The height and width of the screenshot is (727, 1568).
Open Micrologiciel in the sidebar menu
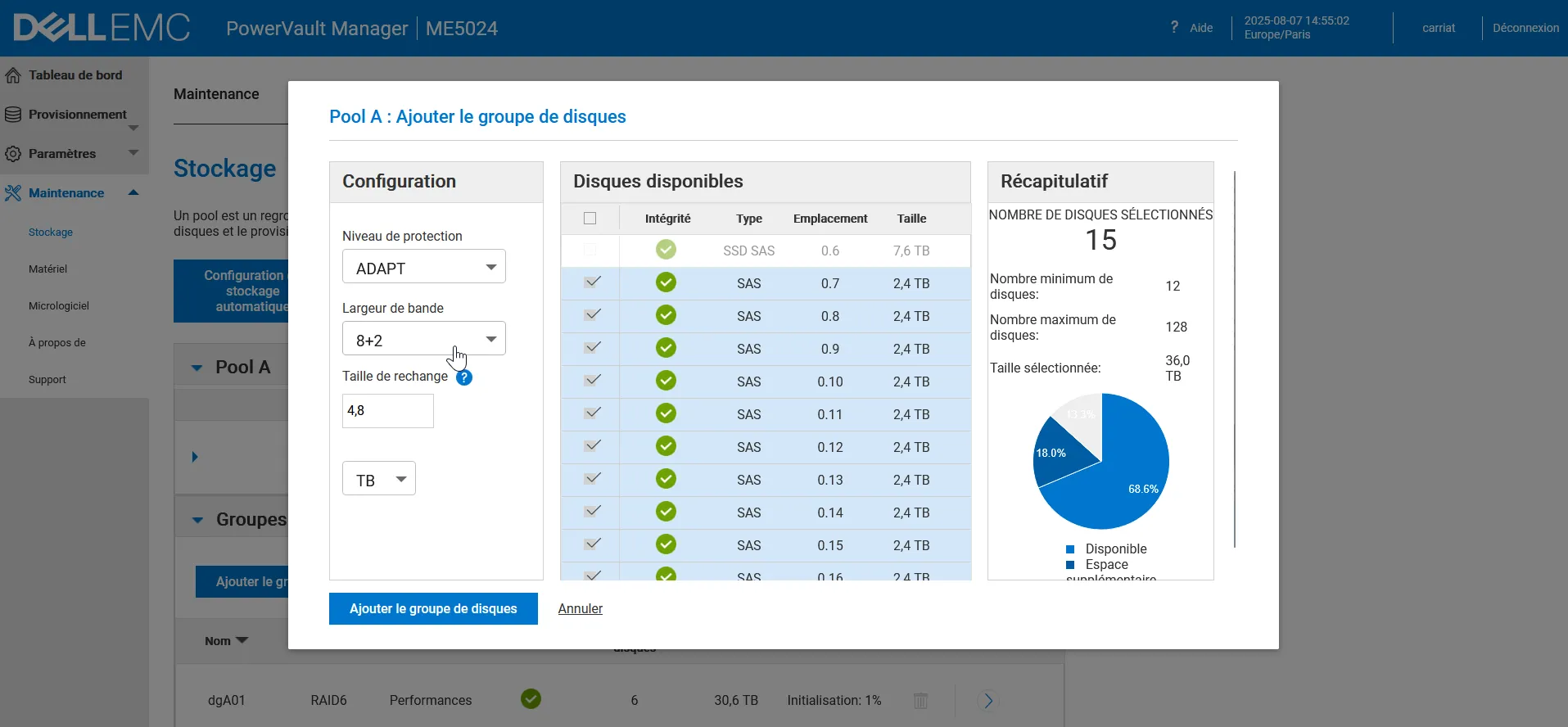coord(59,306)
